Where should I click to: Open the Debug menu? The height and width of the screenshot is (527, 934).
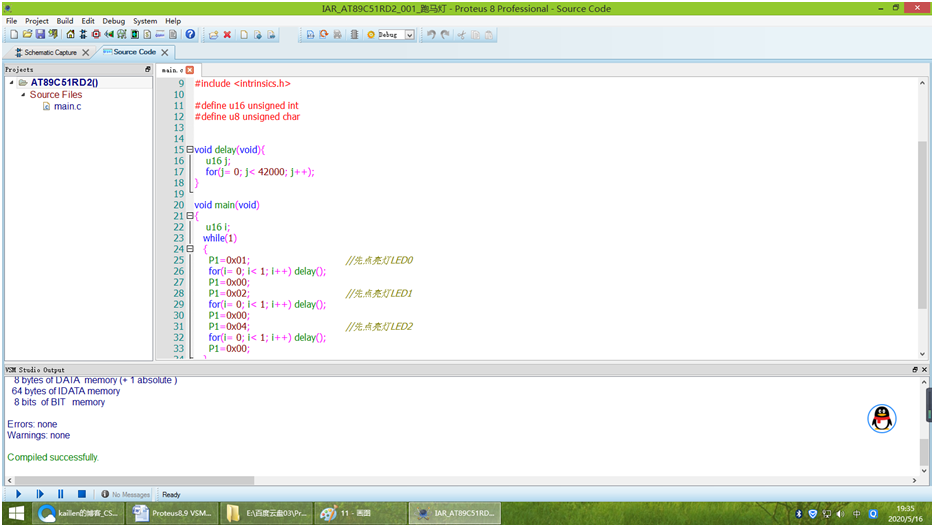click(113, 21)
